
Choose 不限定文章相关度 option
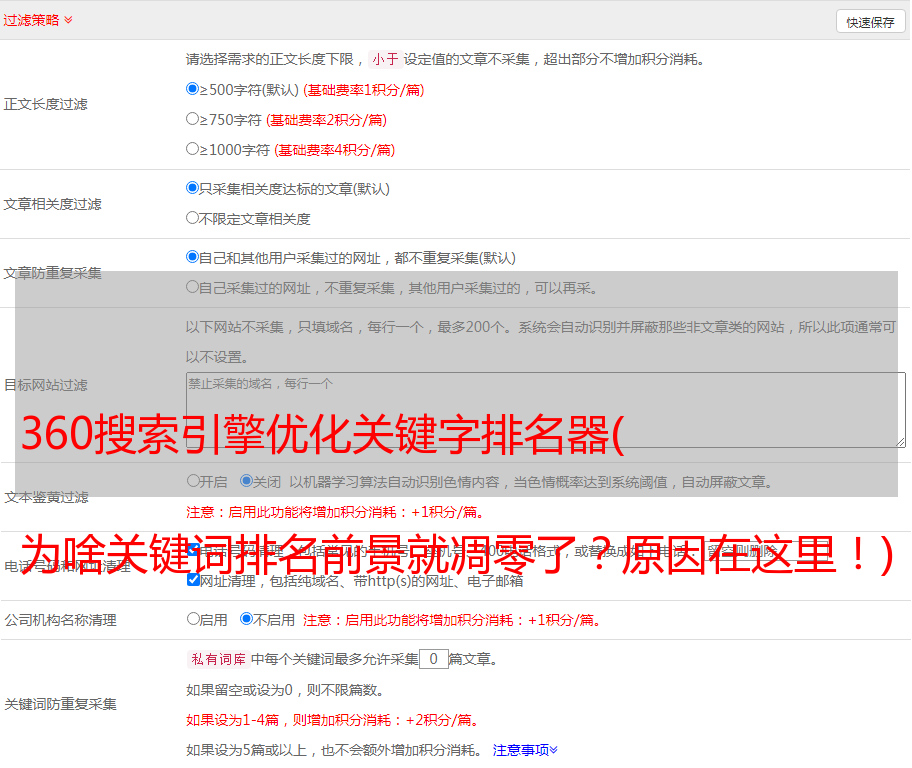[x=193, y=218]
